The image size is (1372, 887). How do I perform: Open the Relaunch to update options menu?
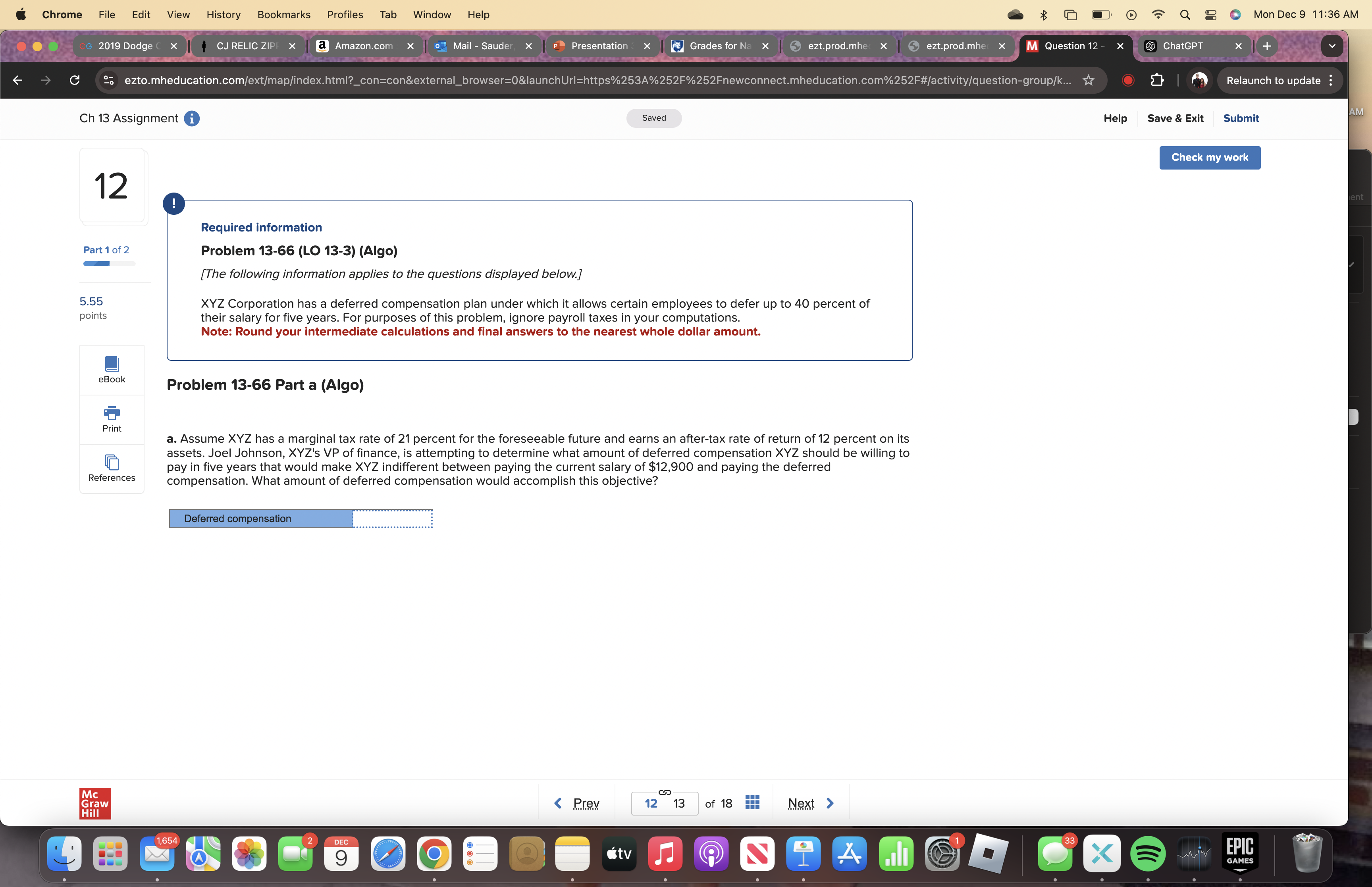pyautogui.click(x=1331, y=80)
